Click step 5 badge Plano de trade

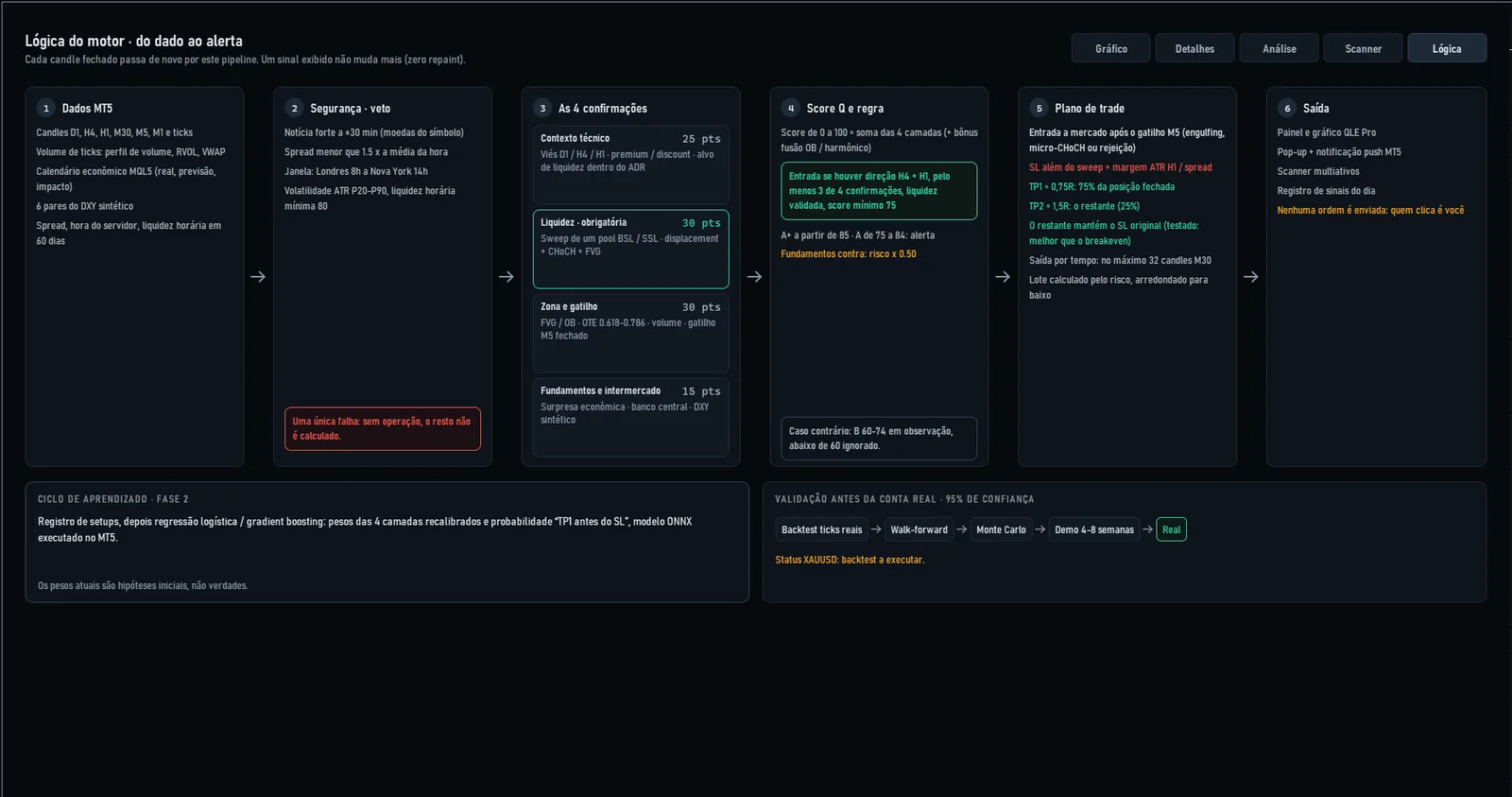[x=1039, y=109]
